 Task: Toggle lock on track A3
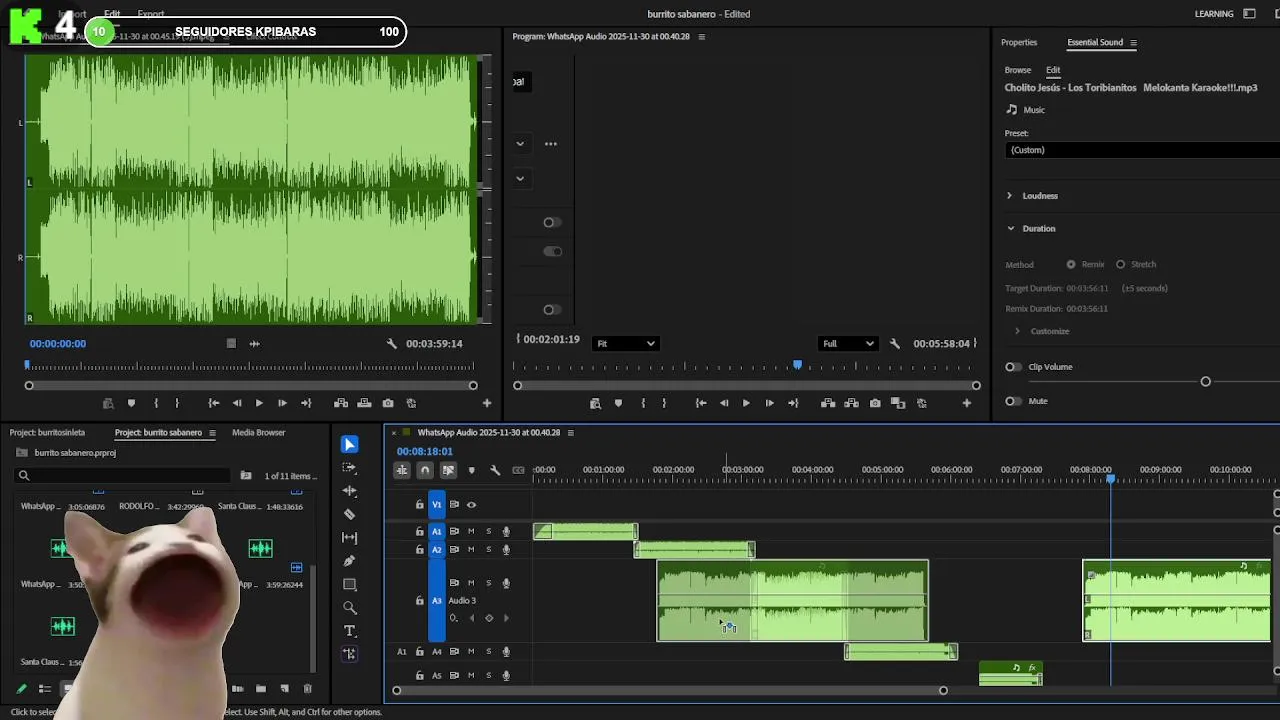pyautogui.click(x=420, y=601)
